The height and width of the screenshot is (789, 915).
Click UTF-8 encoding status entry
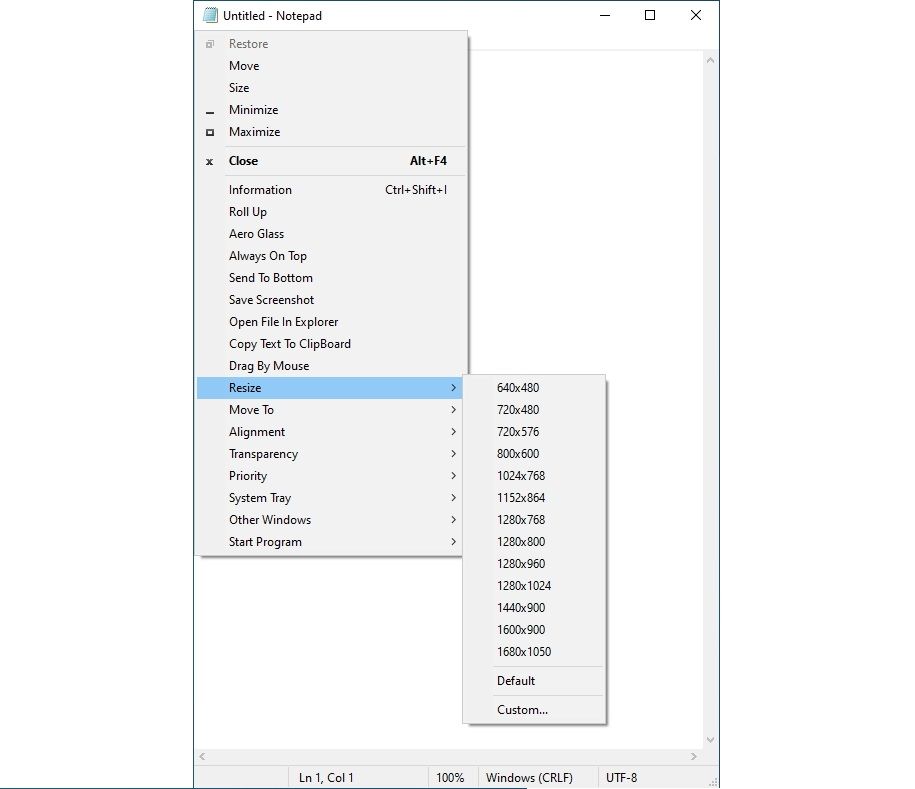pos(621,778)
